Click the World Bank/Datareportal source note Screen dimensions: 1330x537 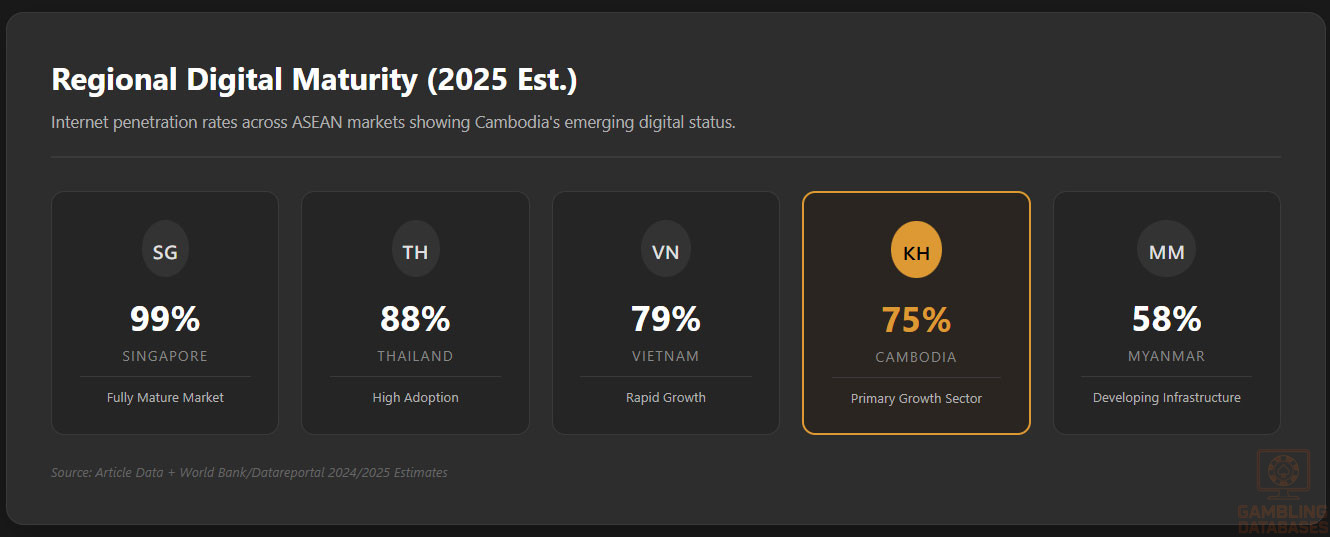pos(249,473)
